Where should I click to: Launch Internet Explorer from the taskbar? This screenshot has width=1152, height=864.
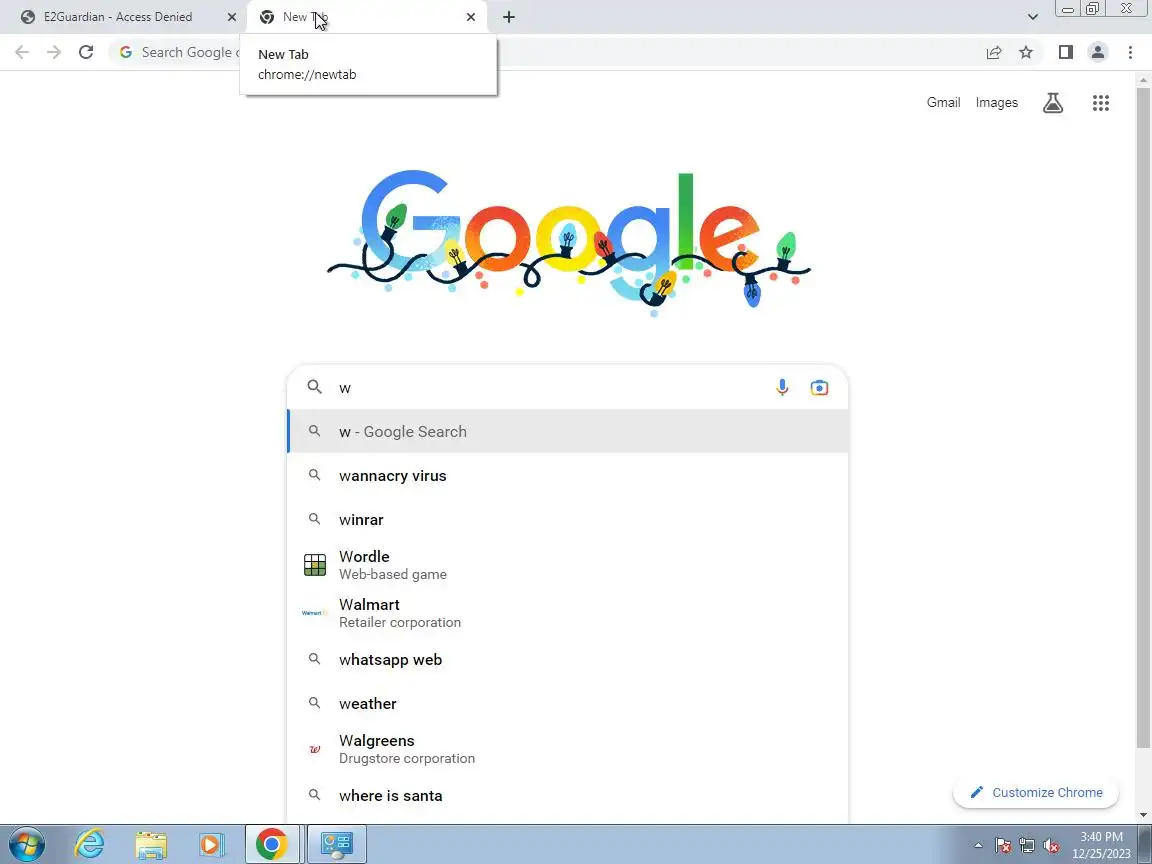tap(90, 844)
